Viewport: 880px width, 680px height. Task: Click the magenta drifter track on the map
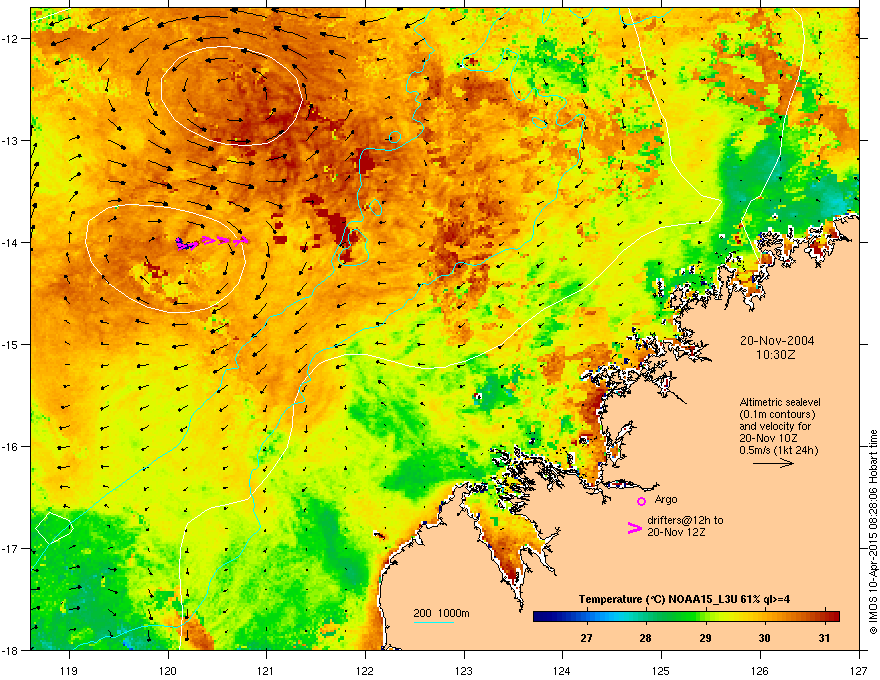pyautogui.click(x=212, y=242)
